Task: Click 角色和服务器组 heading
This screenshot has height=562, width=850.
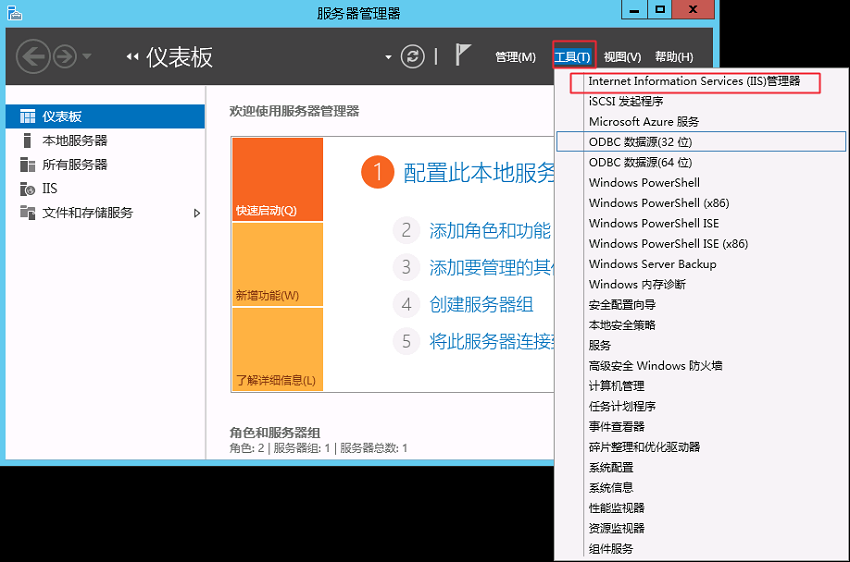Action: point(275,432)
